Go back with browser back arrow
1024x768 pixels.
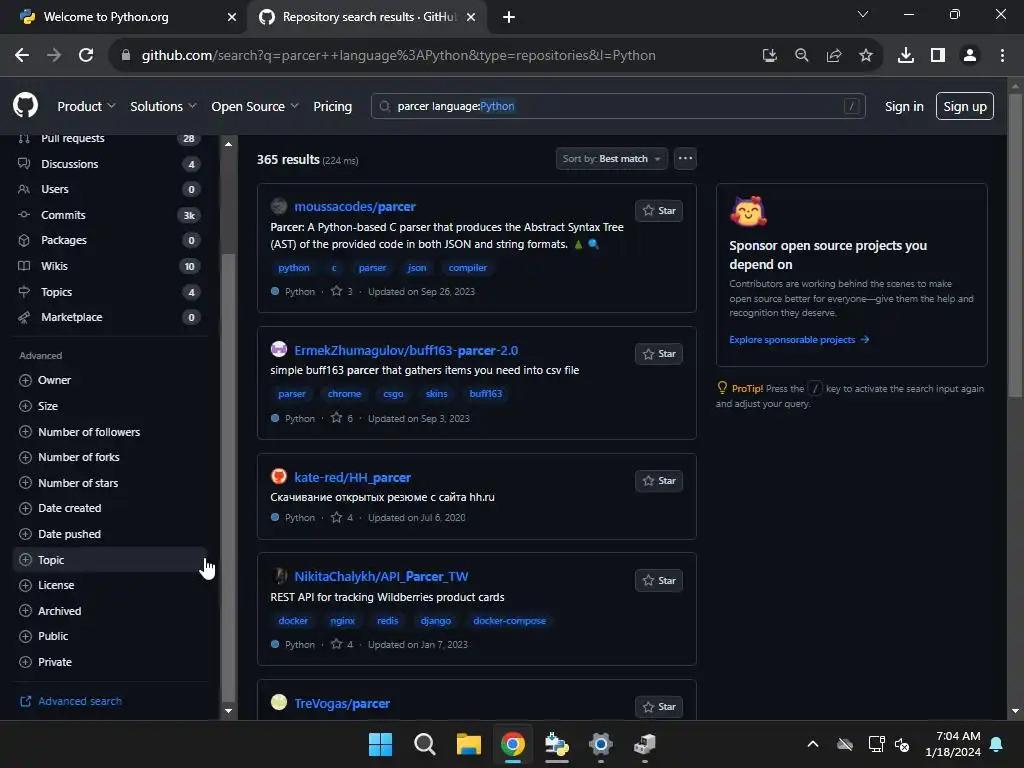(x=22, y=56)
